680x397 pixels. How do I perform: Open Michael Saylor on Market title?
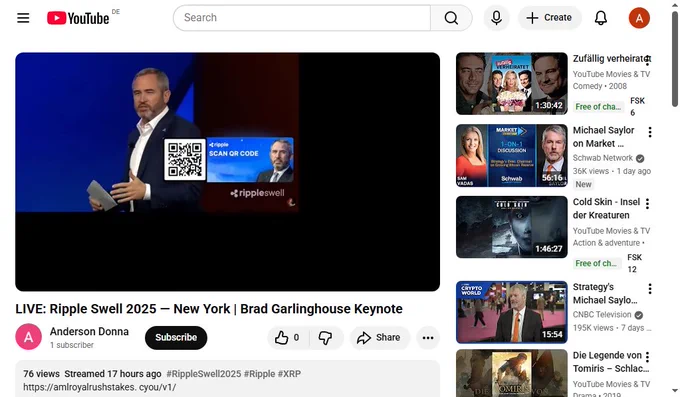point(603,137)
